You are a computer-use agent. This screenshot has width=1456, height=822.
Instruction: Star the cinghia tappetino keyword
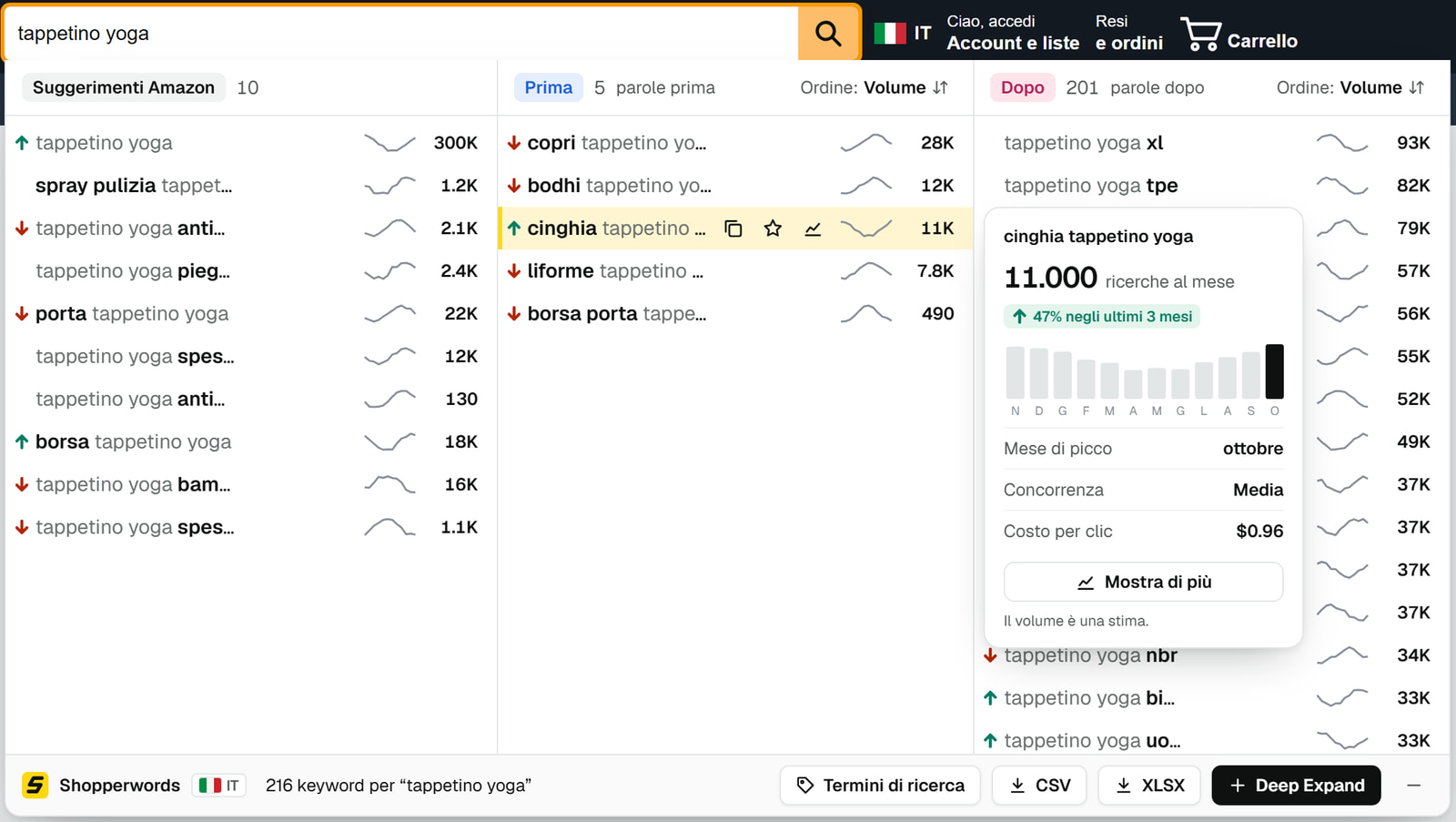(773, 228)
